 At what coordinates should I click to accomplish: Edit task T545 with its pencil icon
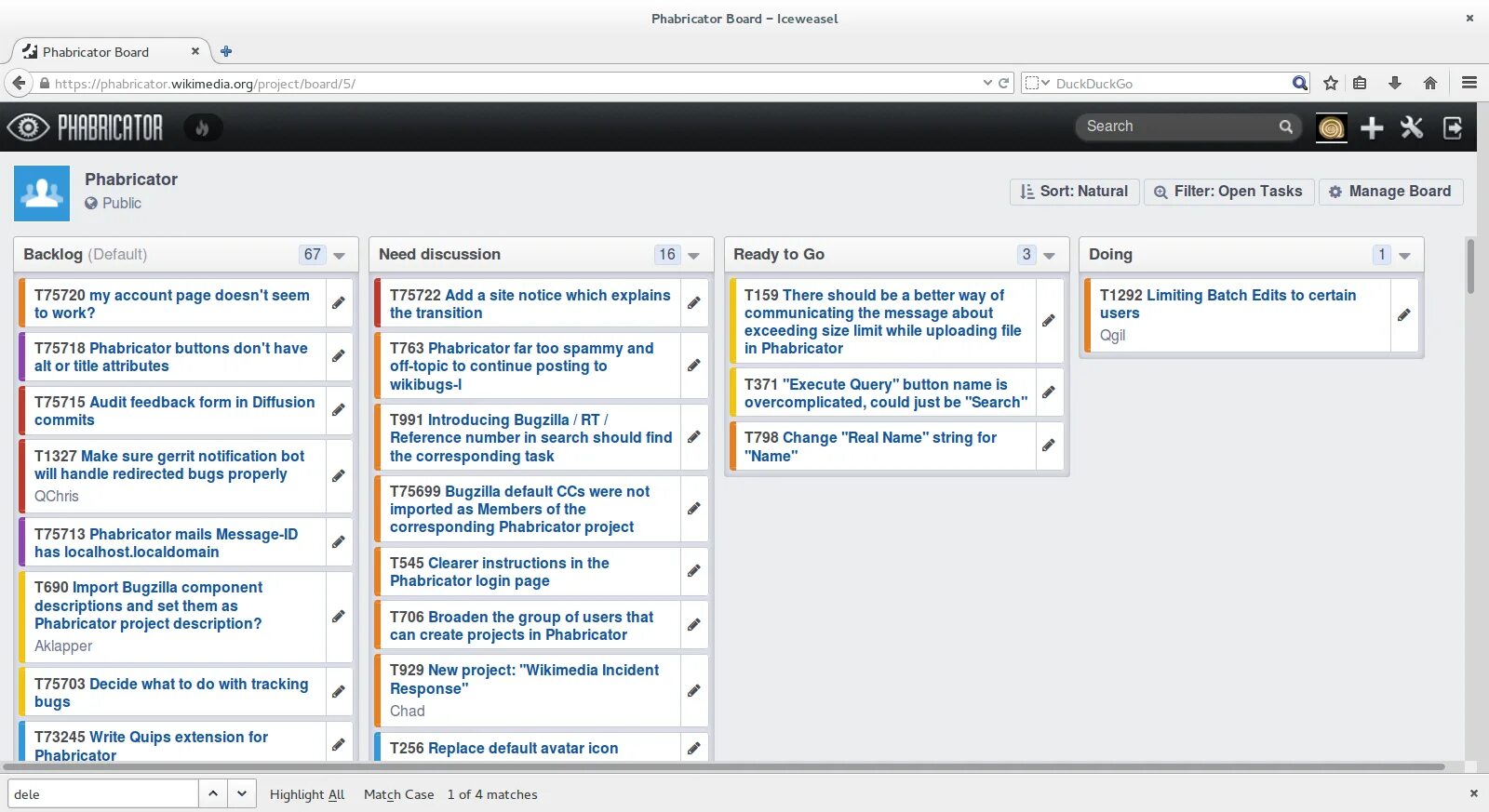pyautogui.click(x=694, y=571)
